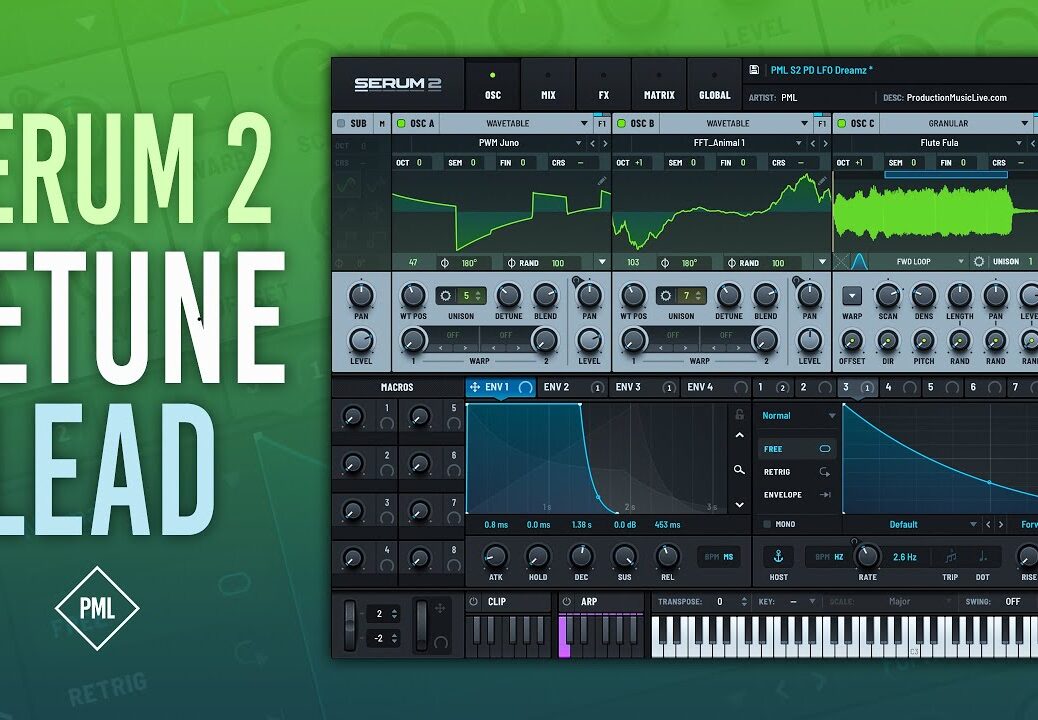Click the magnifier zoom icon in envelope display
This screenshot has height=720, width=1038.
tap(739, 469)
